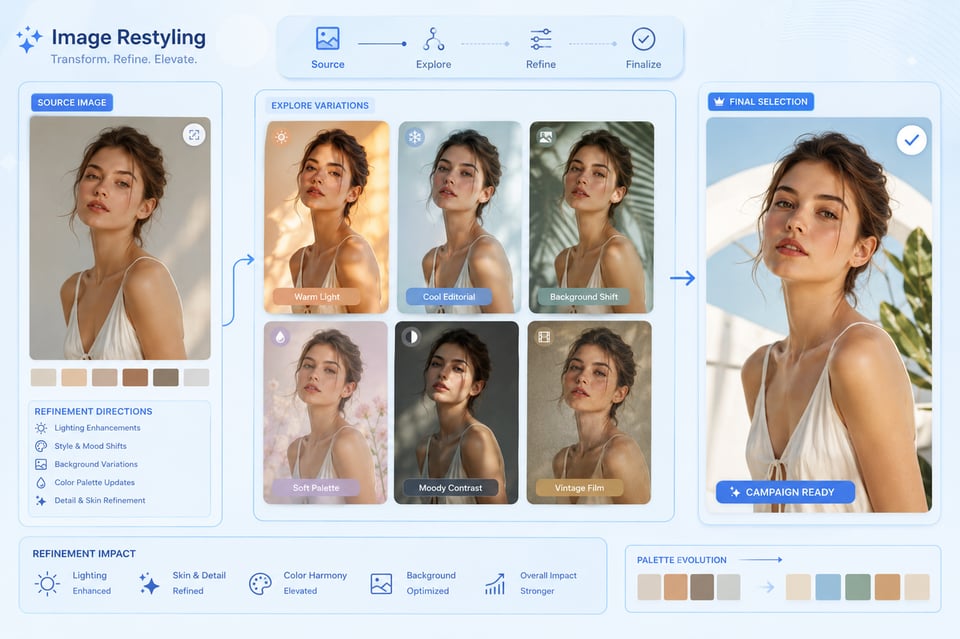
Task: Click the Warm Light label button
Action: point(317,297)
